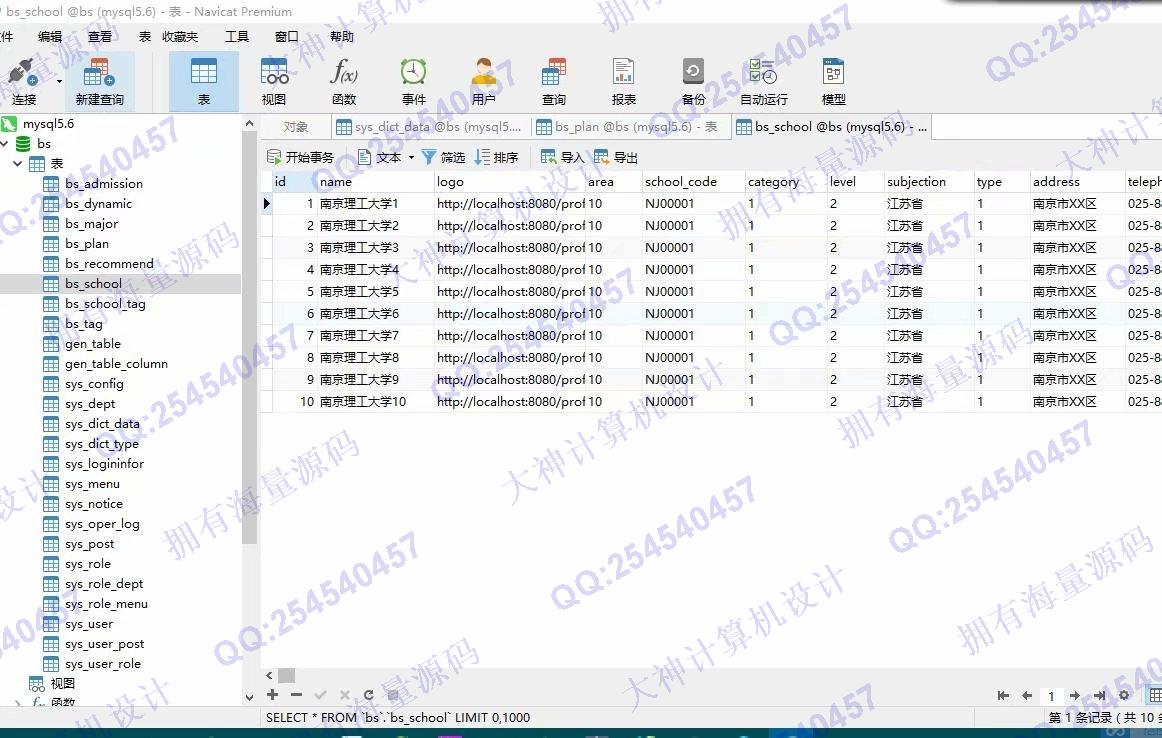1162x738 pixels.
Task: Open the 函数 functions toolbar icon
Action: pos(344,81)
